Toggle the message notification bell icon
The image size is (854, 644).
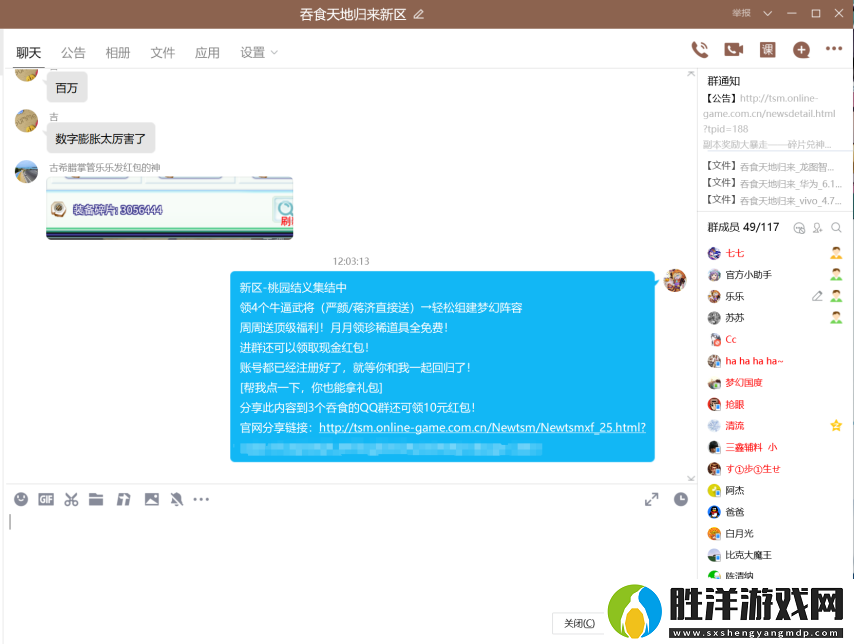point(176,499)
